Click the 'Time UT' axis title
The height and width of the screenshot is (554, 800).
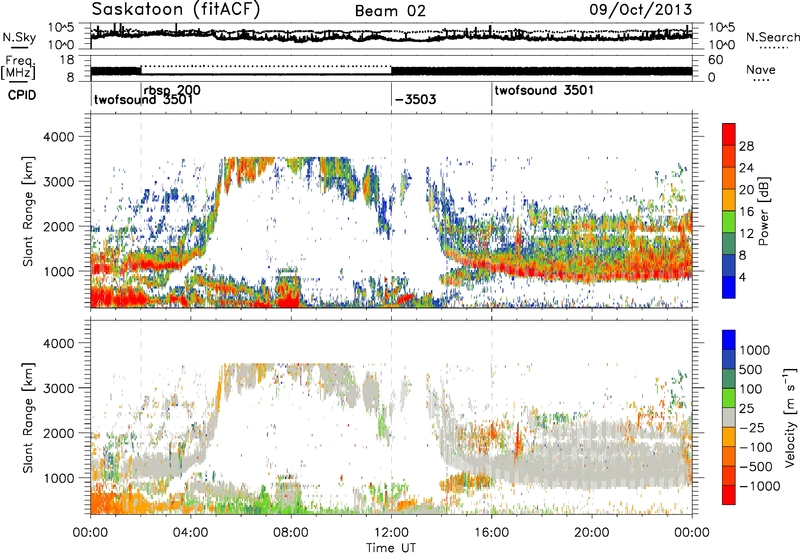pyautogui.click(x=391, y=548)
